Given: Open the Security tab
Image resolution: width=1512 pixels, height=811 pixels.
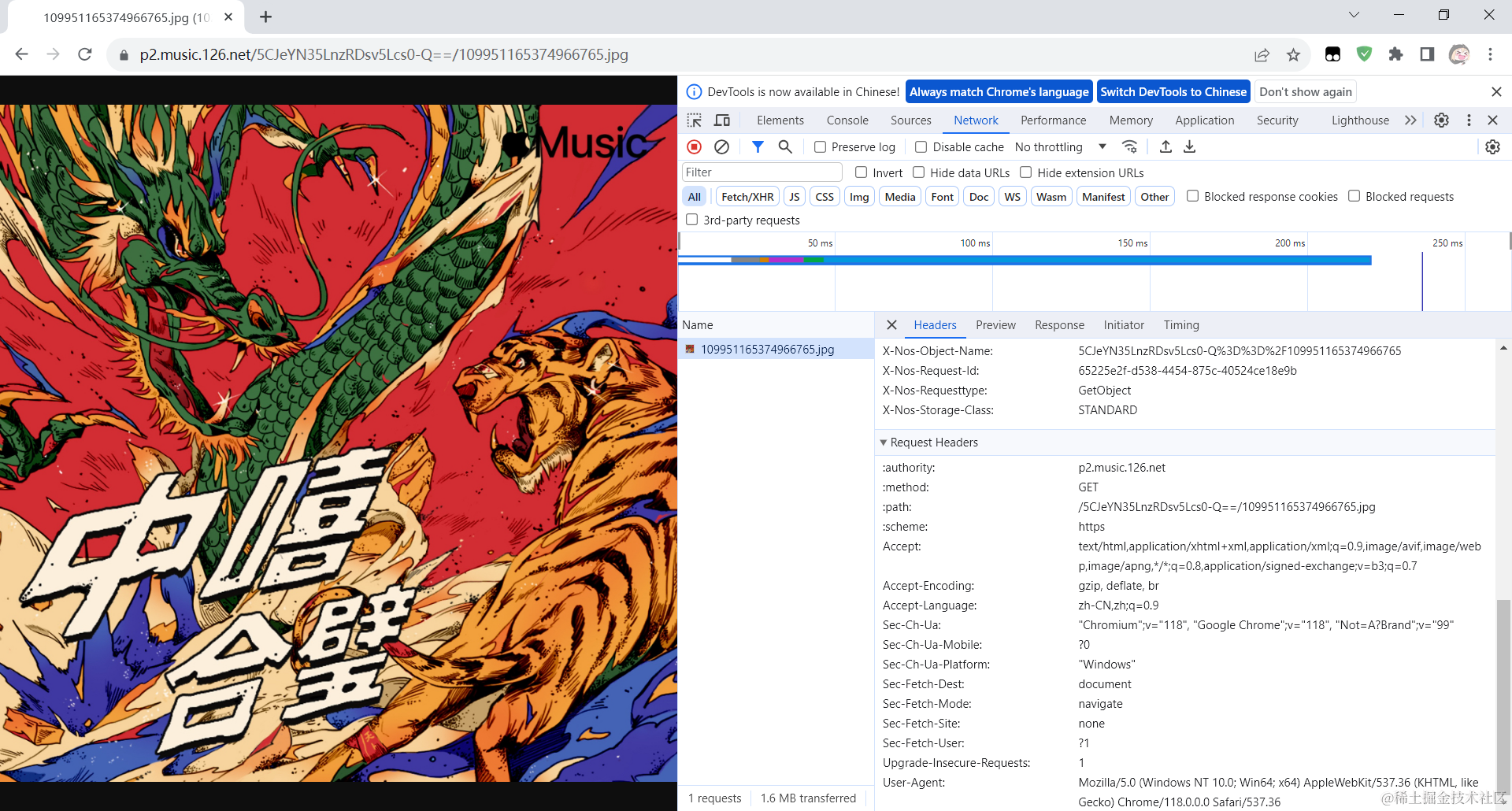Looking at the screenshot, I should pyautogui.click(x=1277, y=120).
